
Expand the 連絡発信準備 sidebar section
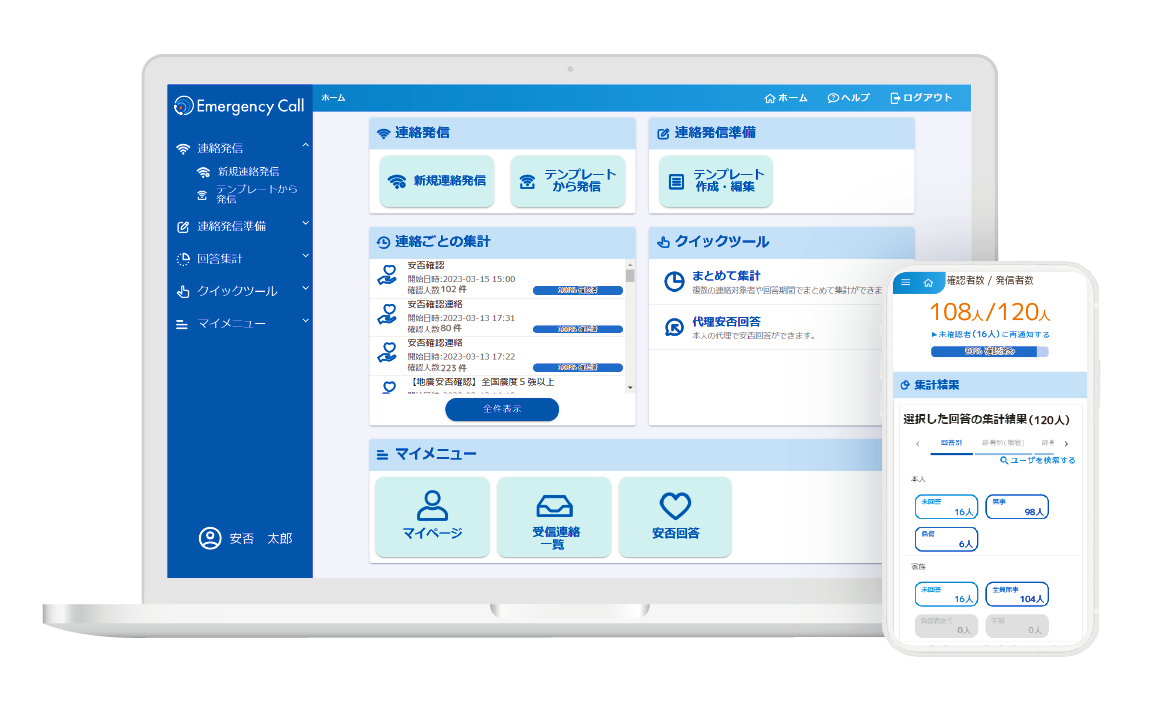tap(305, 225)
